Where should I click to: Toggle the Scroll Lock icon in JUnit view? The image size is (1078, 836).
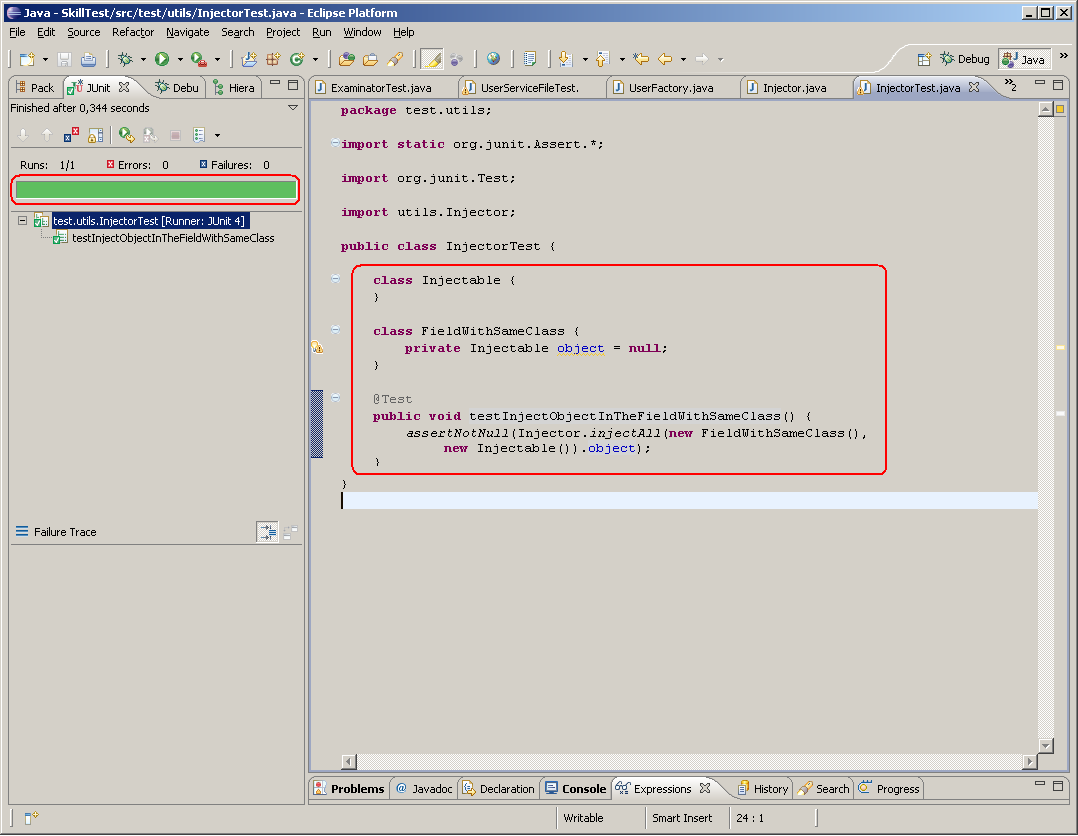(x=96, y=135)
